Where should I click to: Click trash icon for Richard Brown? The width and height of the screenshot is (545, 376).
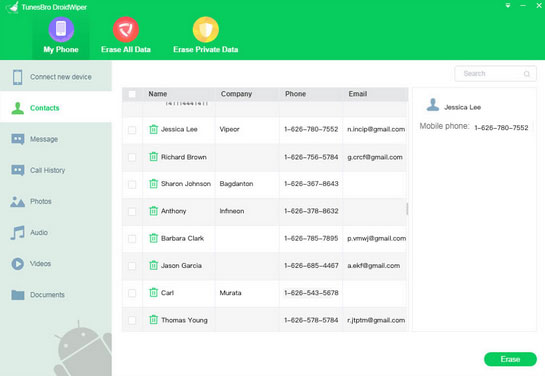(x=153, y=156)
